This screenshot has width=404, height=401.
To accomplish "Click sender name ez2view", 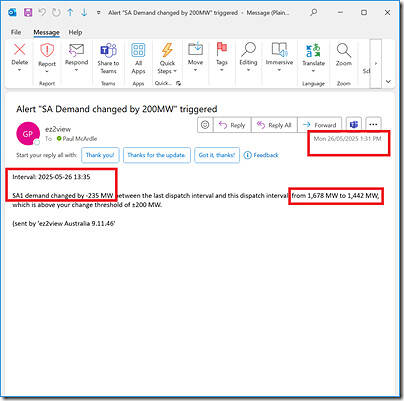I will click(x=58, y=129).
